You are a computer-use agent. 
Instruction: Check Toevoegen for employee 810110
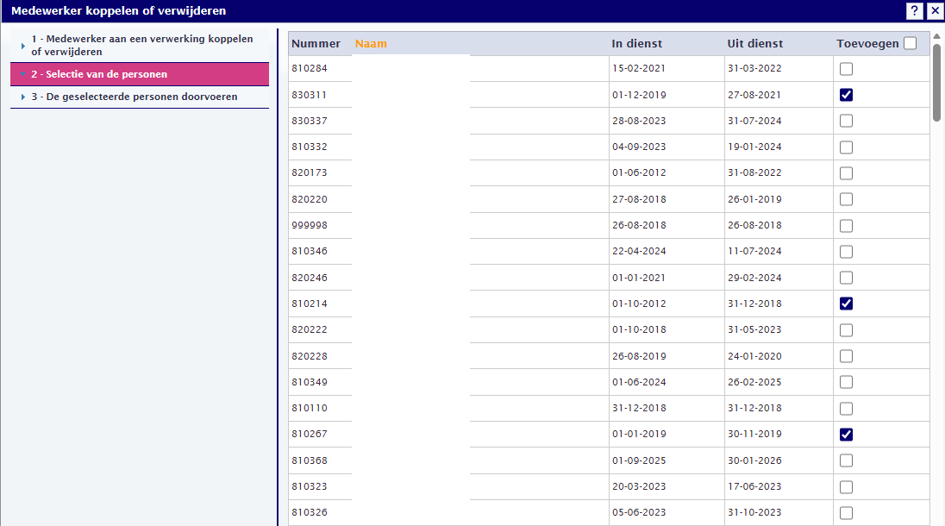pyautogui.click(x=846, y=408)
